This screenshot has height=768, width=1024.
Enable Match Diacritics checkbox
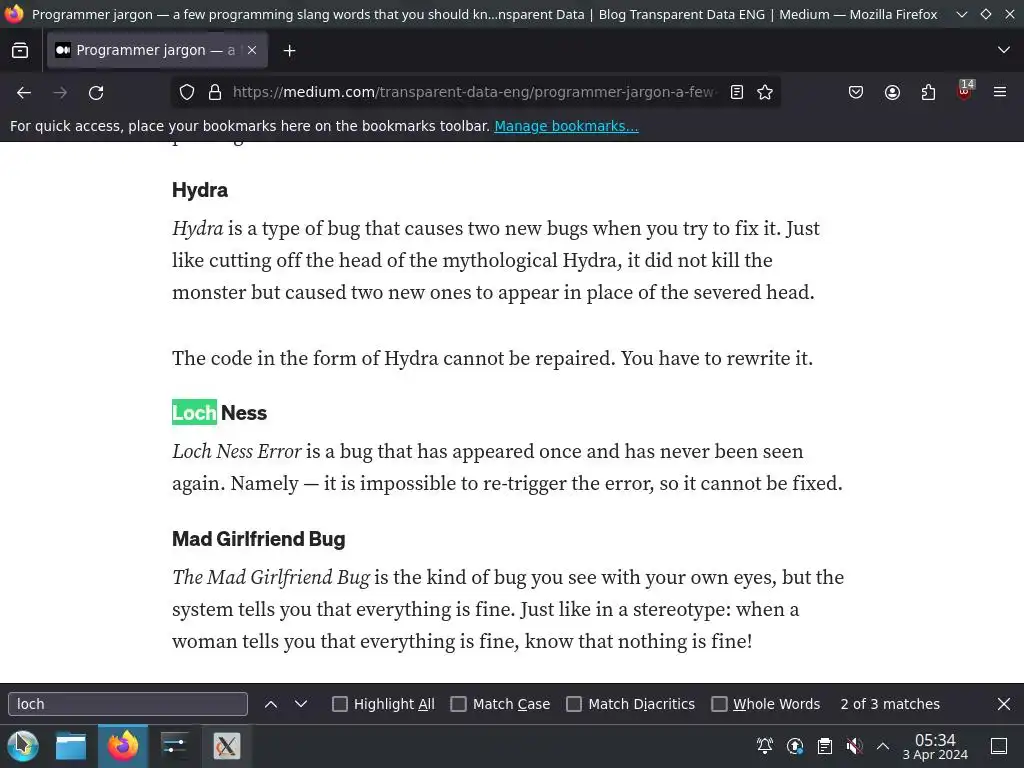[573, 704]
